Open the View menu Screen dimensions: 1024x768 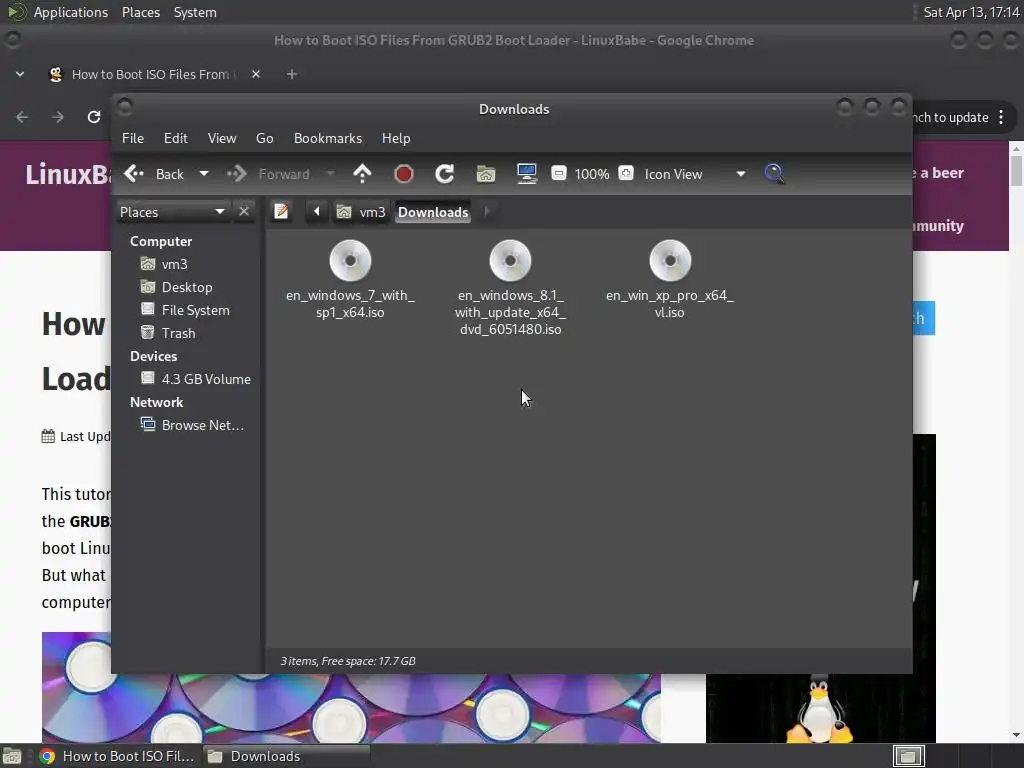click(222, 138)
